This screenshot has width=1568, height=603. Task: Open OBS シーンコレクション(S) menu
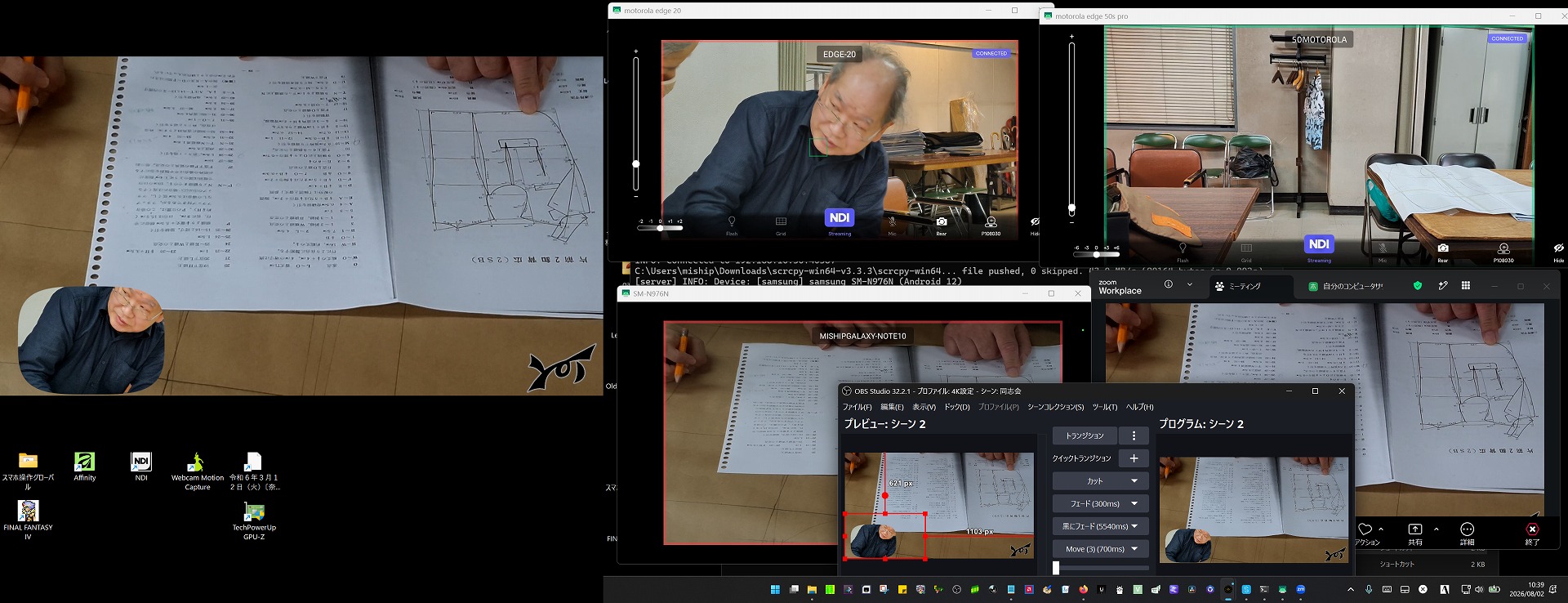(1055, 407)
